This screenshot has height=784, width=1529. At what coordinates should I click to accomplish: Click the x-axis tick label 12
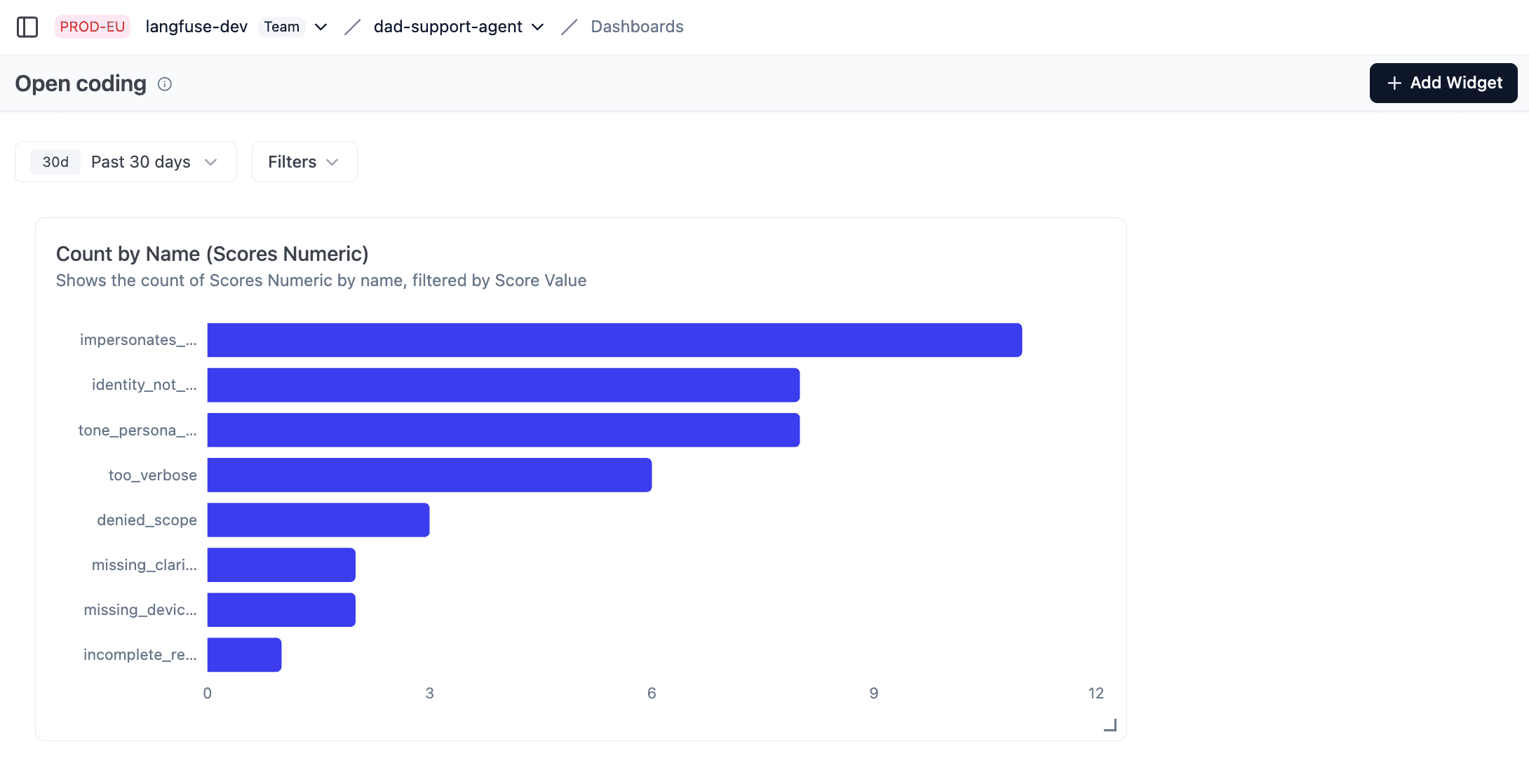pyautogui.click(x=1096, y=694)
